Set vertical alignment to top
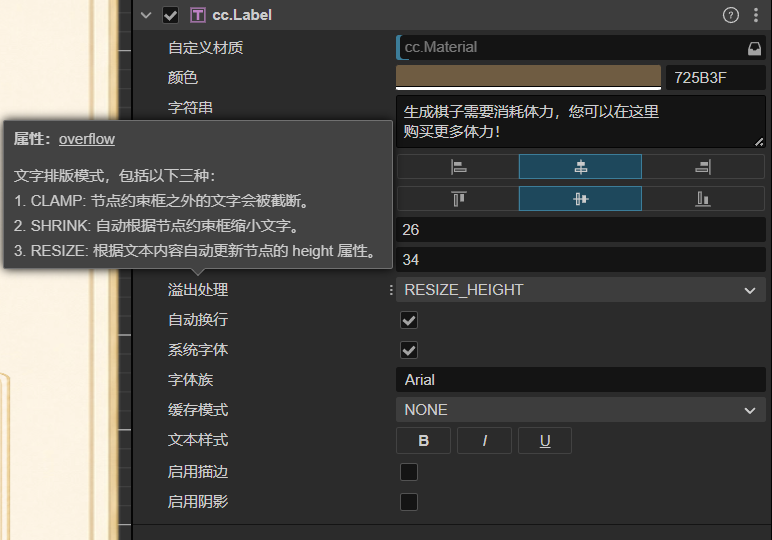This screenshot has width=772, height=540. point(458,199)
